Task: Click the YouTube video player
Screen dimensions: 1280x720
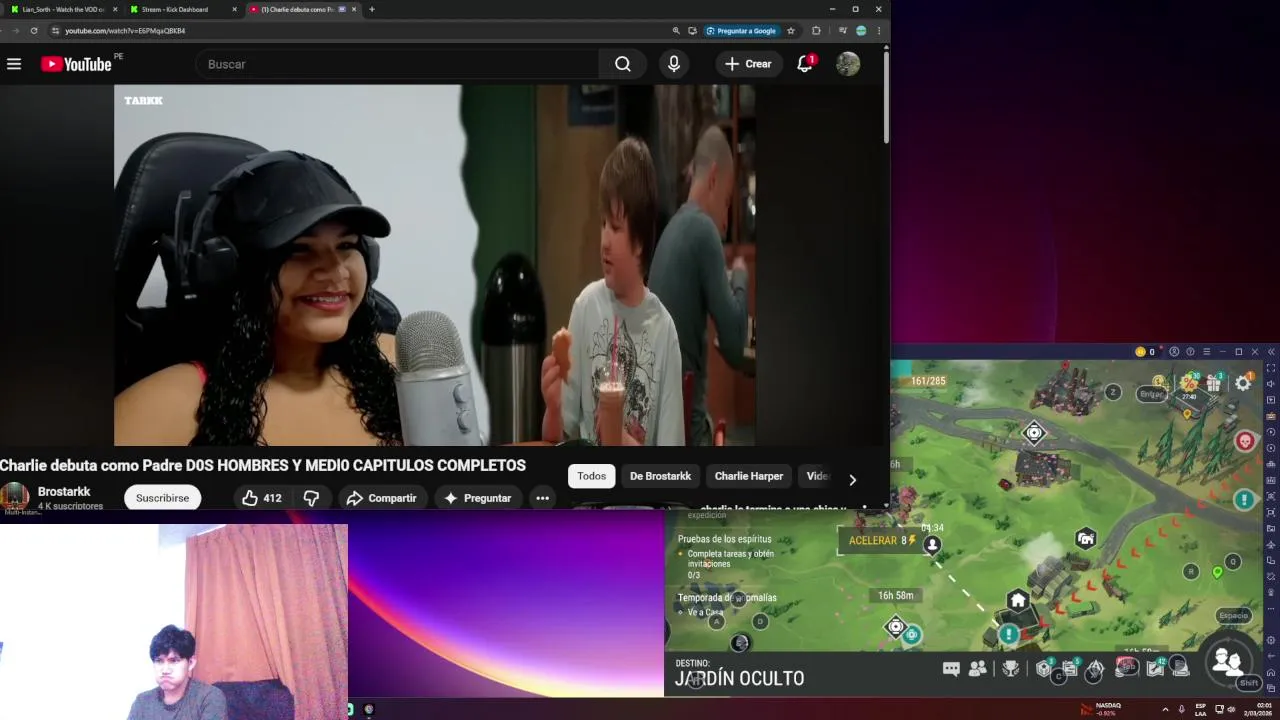Action: 434,265
